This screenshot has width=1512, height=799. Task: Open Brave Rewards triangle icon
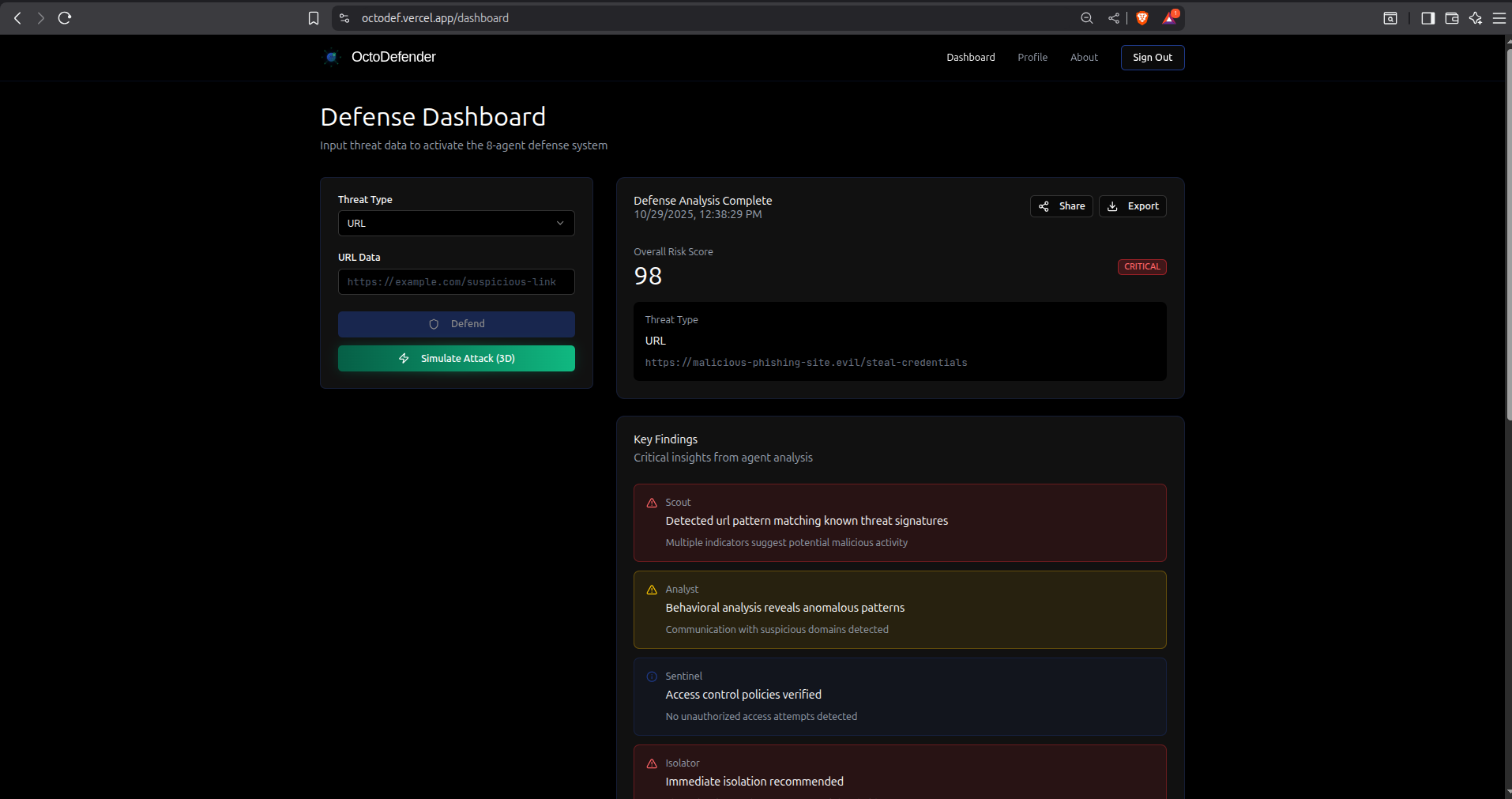tap(1169, 18)
